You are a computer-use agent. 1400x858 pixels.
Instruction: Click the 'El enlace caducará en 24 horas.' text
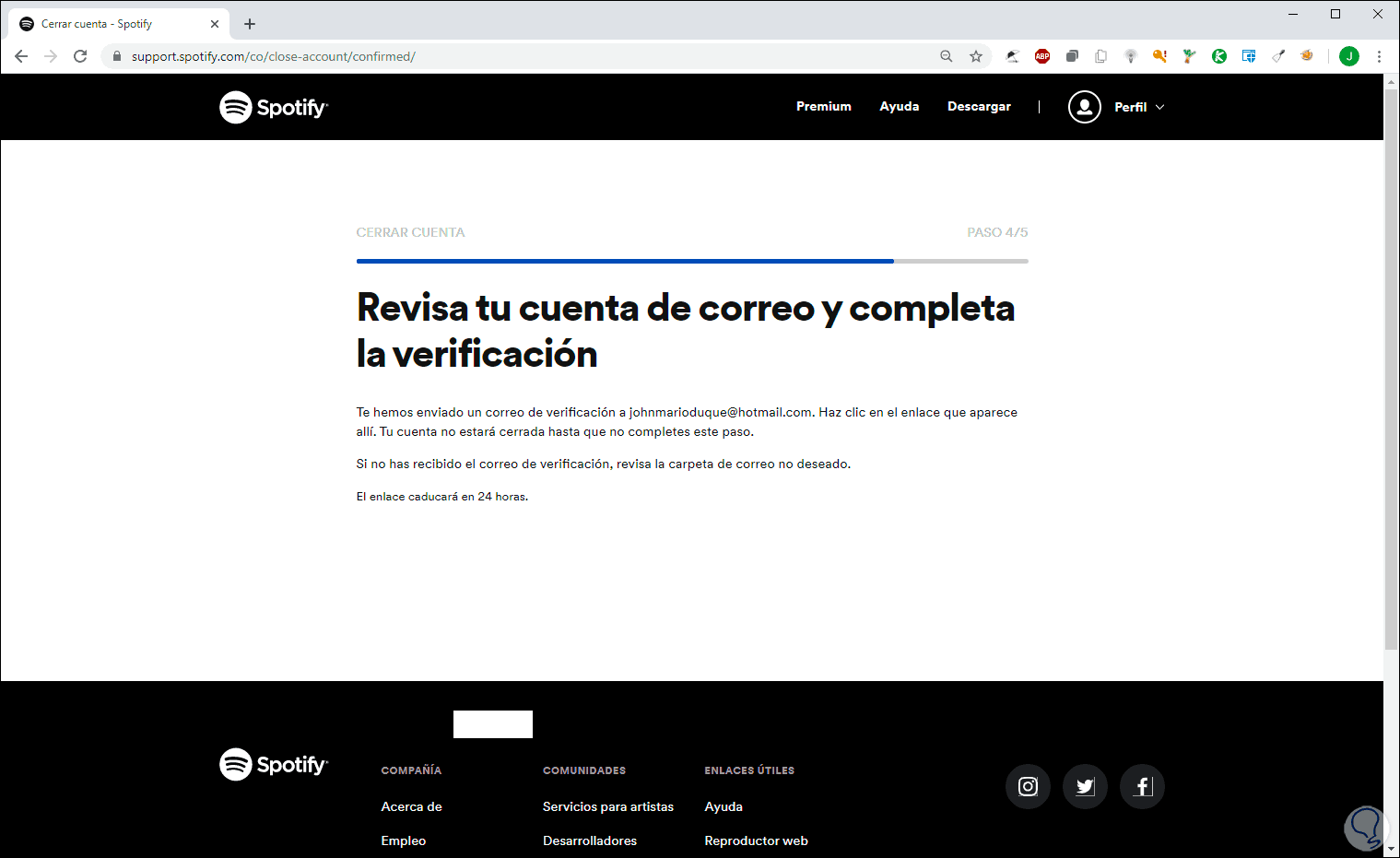point(442,496)
